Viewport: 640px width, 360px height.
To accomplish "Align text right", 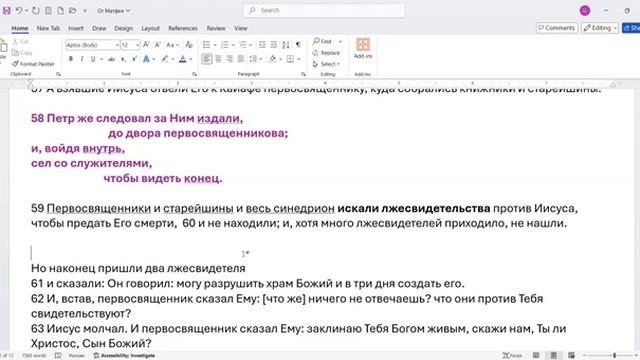I will tap(229, 59).
